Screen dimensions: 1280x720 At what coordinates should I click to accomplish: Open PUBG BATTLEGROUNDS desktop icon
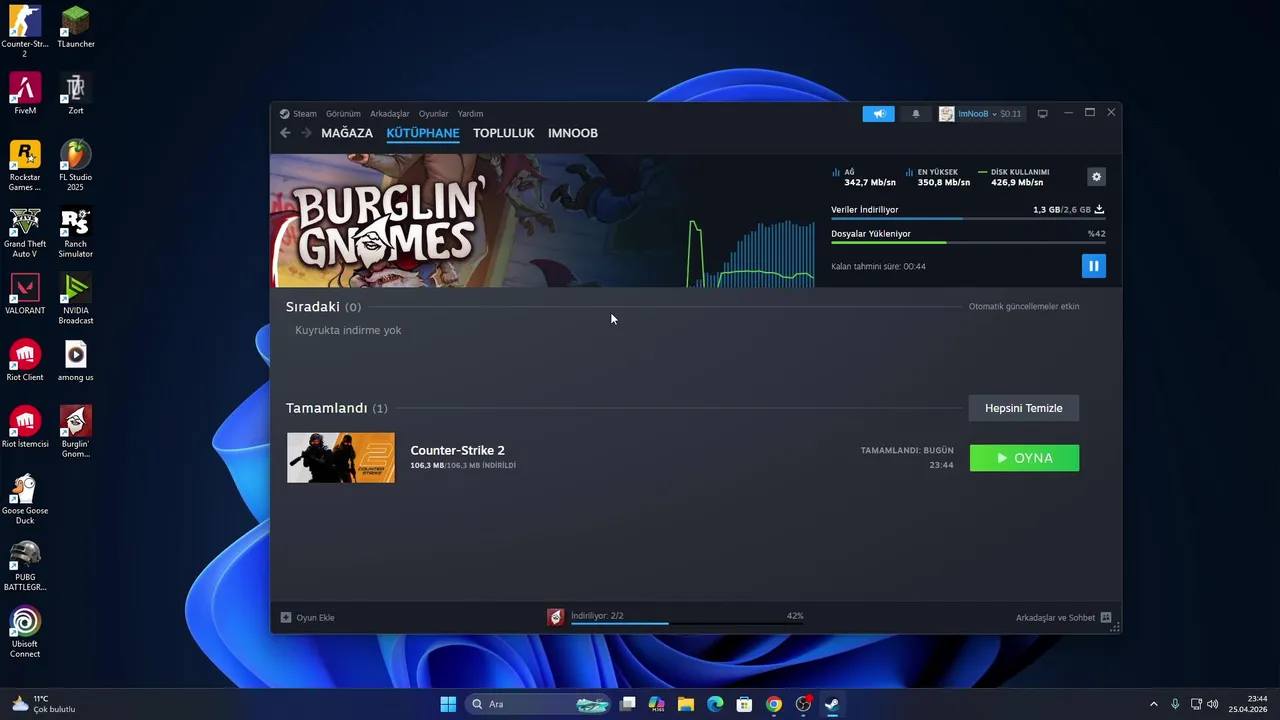tap(25, 566)
